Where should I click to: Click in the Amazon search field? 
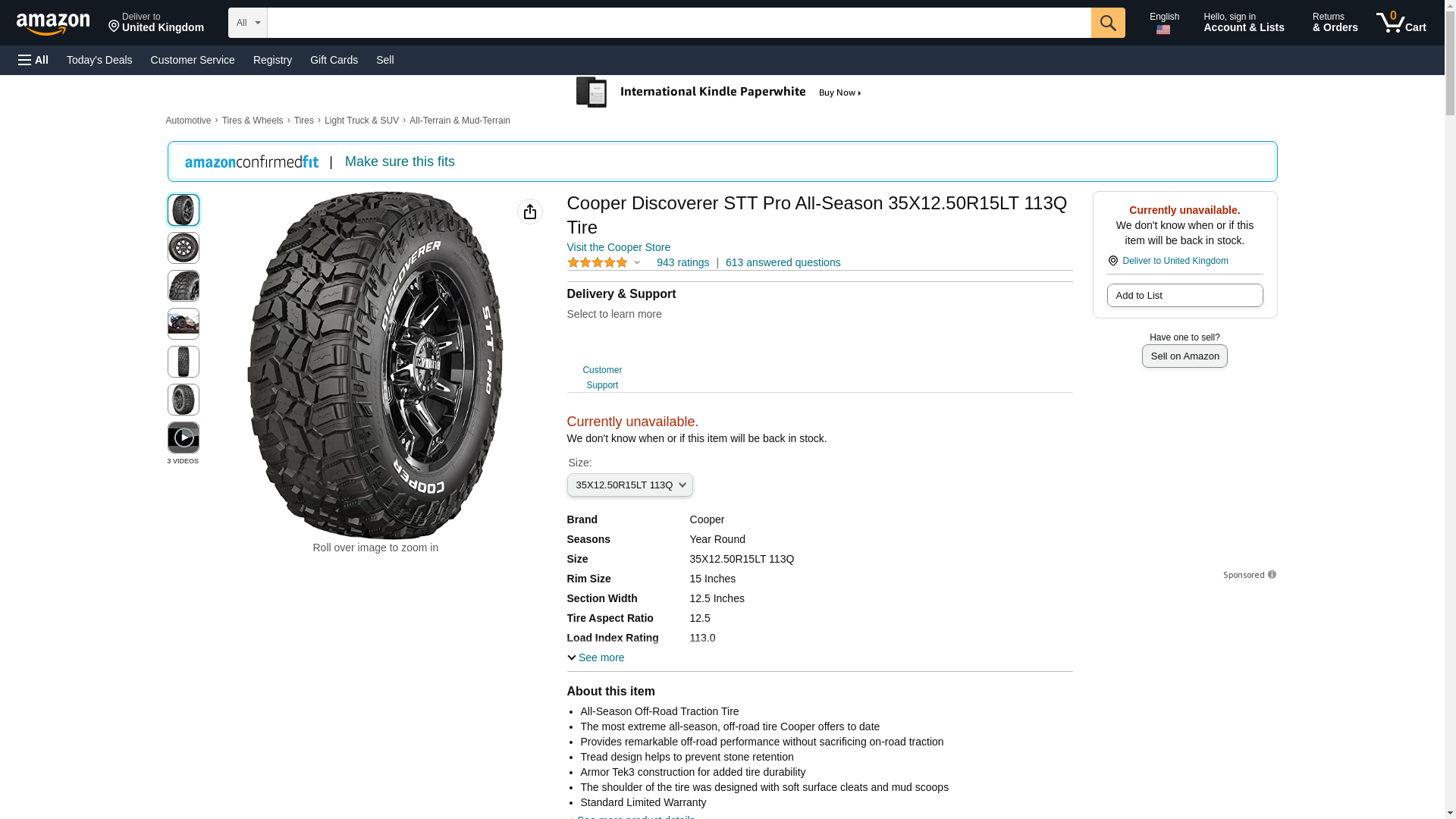(x=679, y=23)
